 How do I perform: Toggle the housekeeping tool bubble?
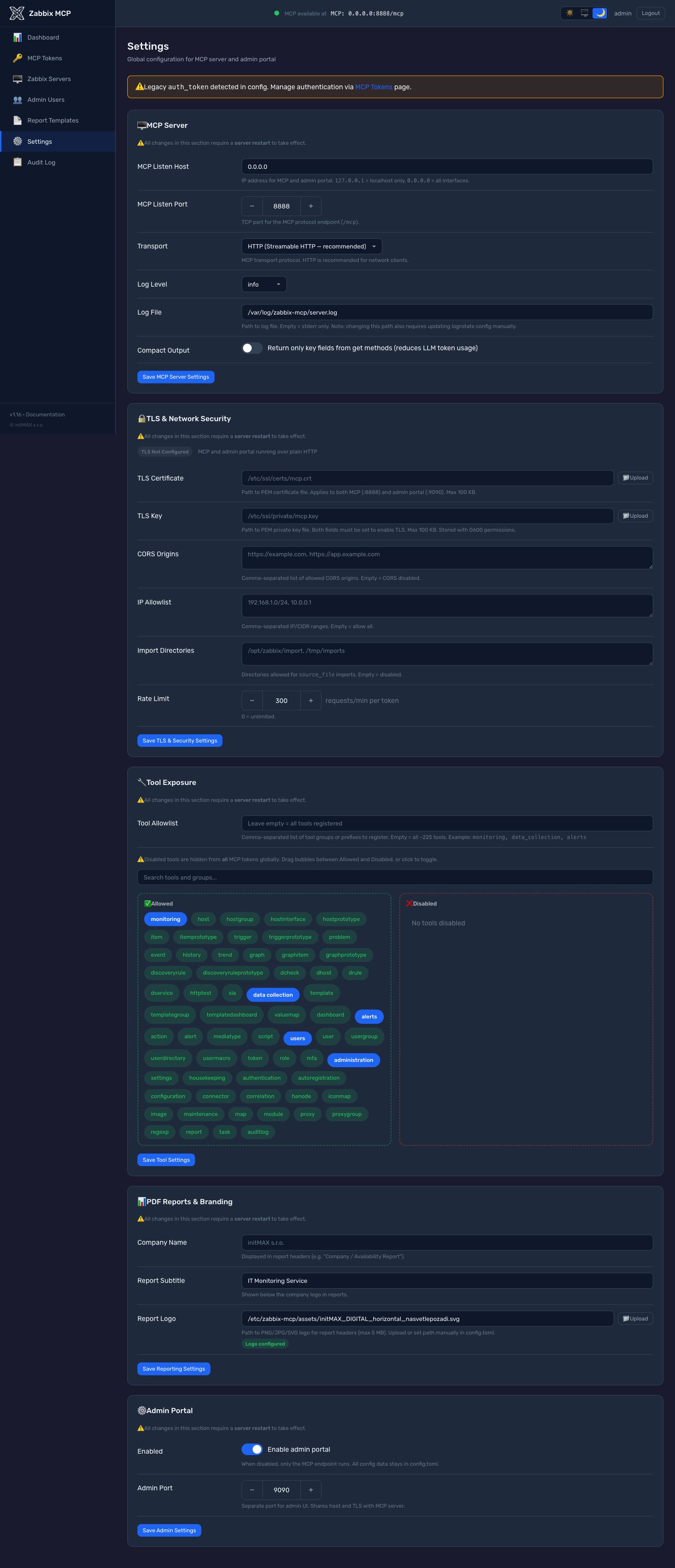(x=207, y=1078)
